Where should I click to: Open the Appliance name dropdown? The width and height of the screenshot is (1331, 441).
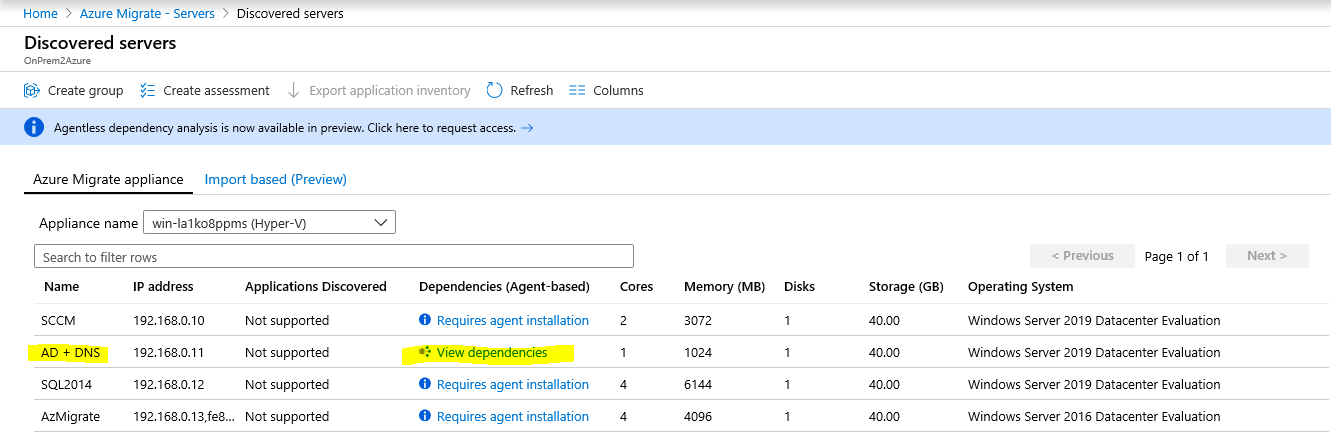[x=270, y=222]
